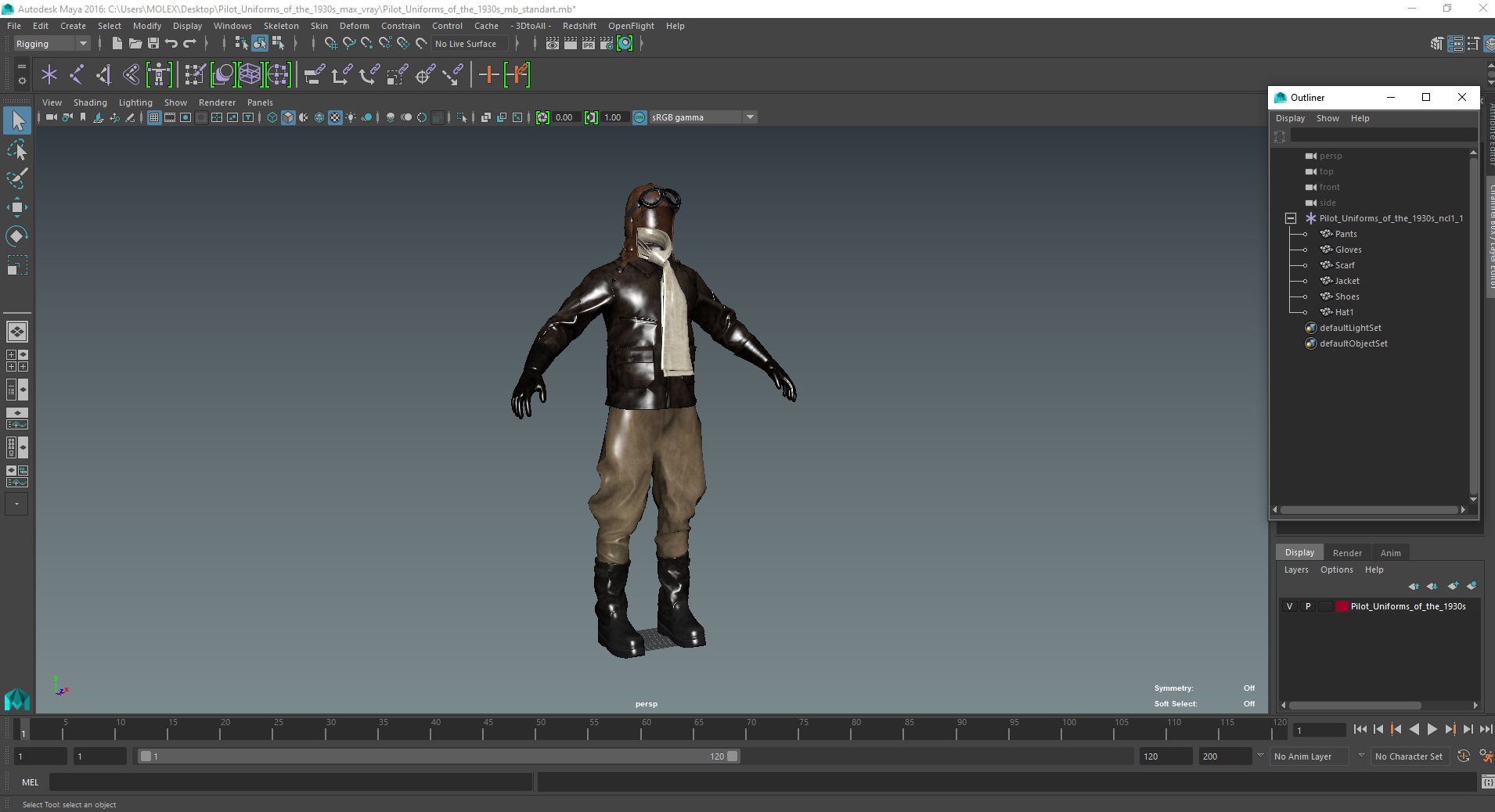Viewport: 1495px width, 812px height.
Task: Click the red layer color swatch
Action: pos(1342,606)
